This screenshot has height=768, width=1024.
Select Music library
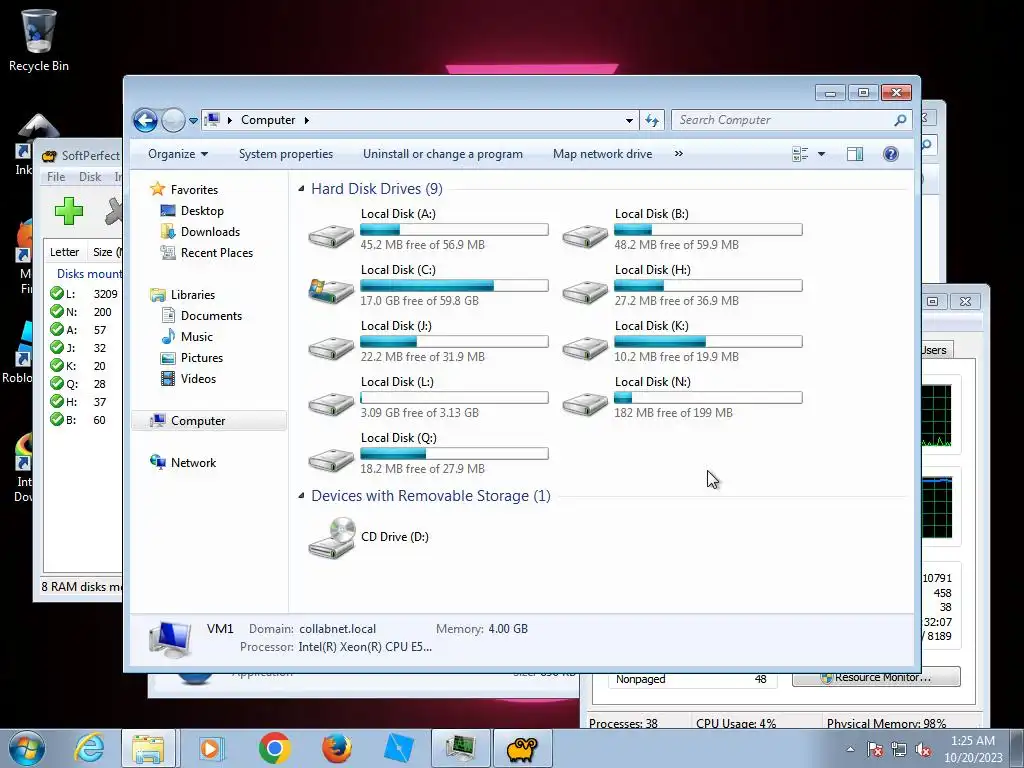coord(197,336)
